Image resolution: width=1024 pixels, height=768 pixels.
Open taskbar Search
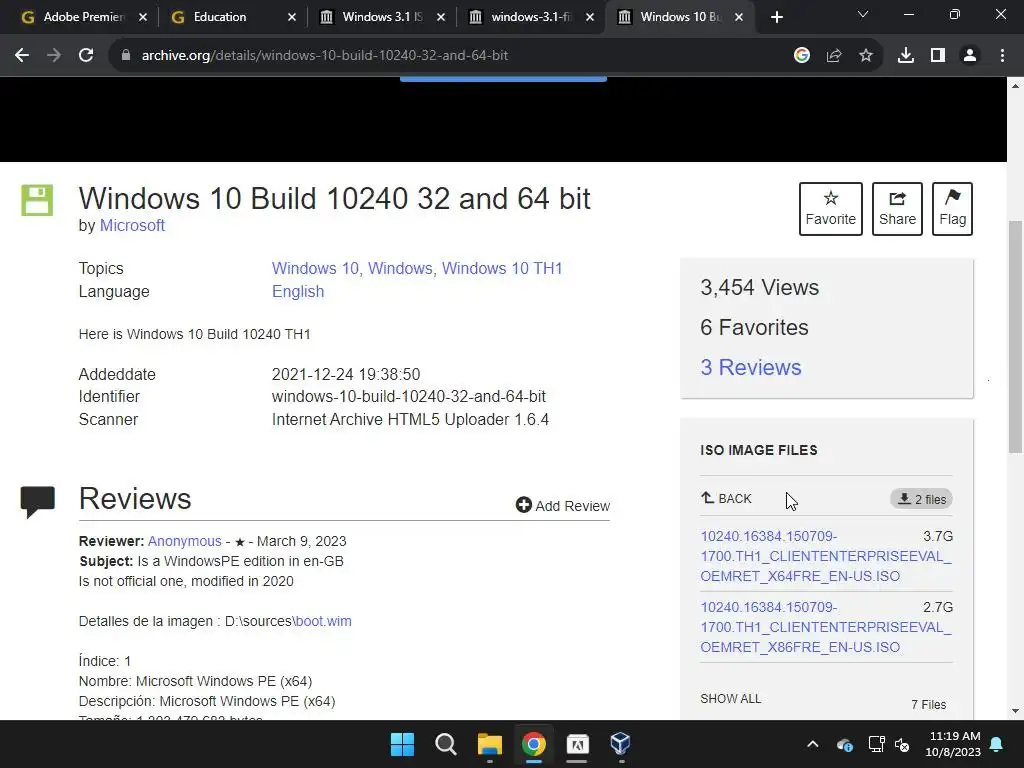pos(446,744)
